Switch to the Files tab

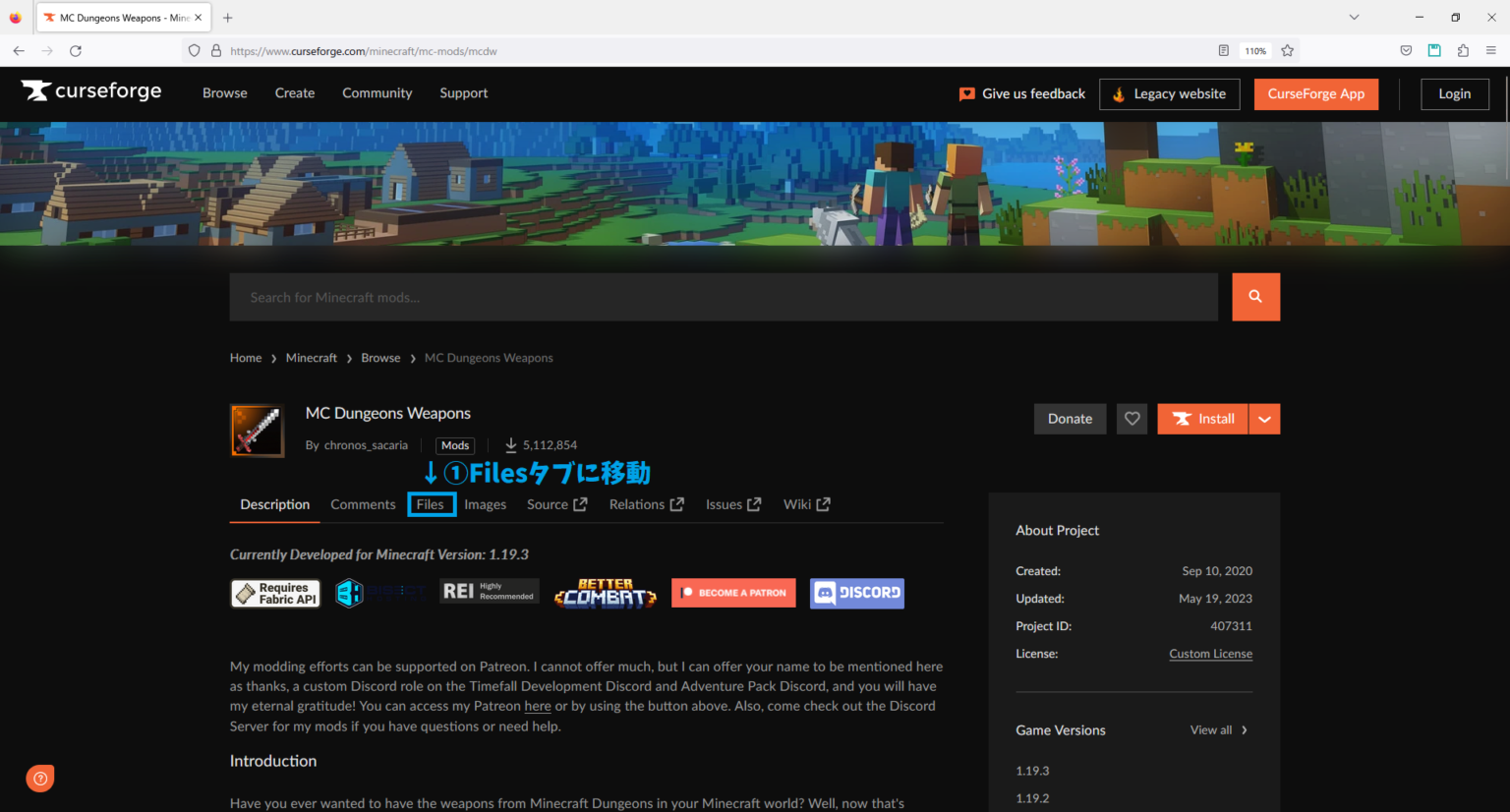point(431,504)
